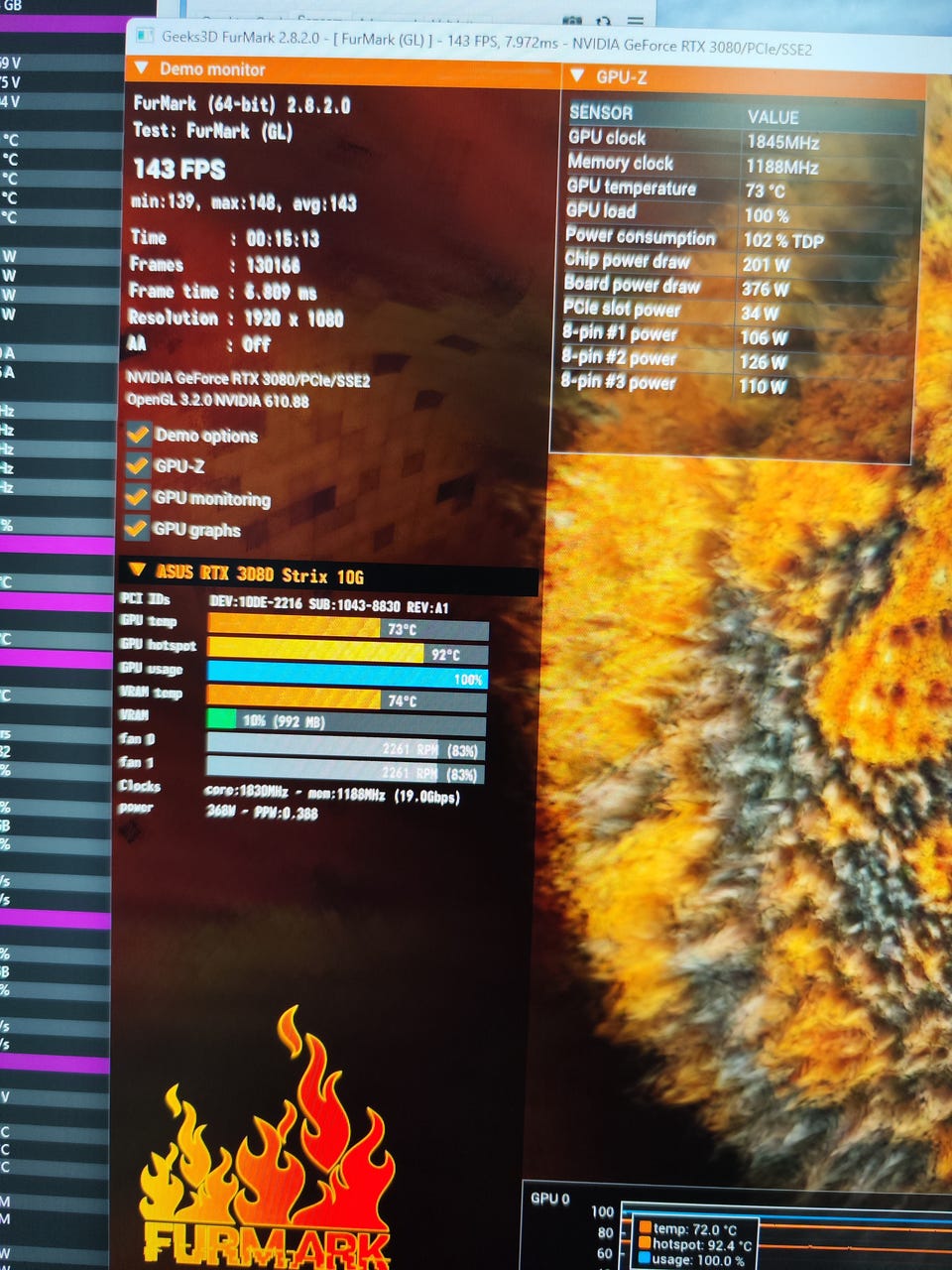Click the GPU hotspot bar showing 92°C
This screenshot has height=1270, width=952.
347,653
